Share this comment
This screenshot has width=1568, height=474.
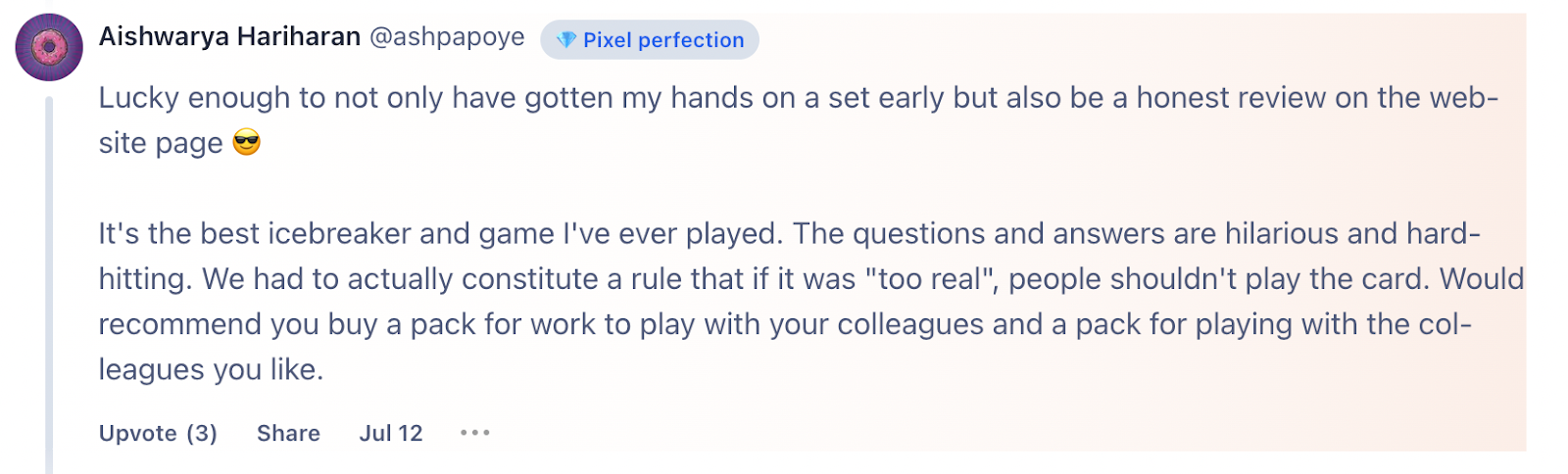click(x=288, y=433)
